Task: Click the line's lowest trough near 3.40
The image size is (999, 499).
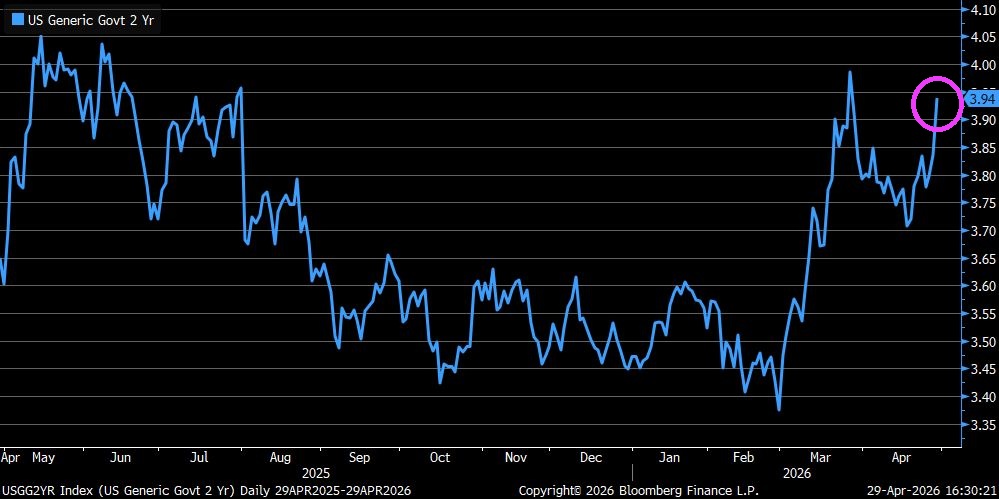Action: coord(778,409)
